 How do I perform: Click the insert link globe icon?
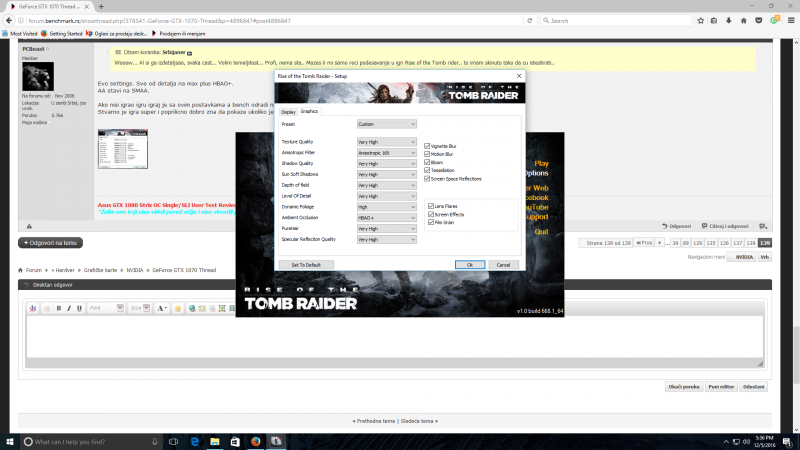click(x=192, y=308)
